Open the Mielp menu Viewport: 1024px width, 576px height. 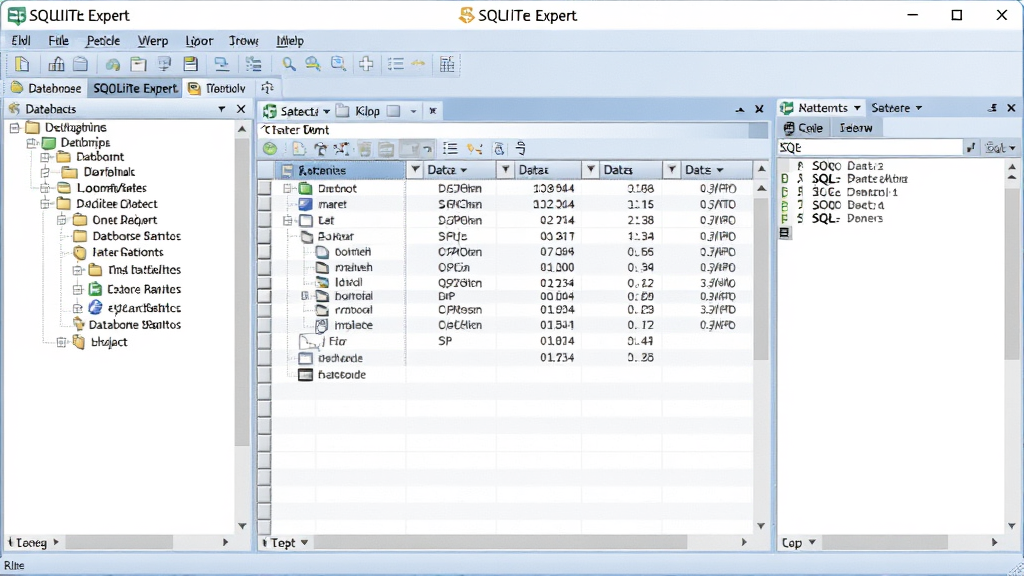click(290, 40)
